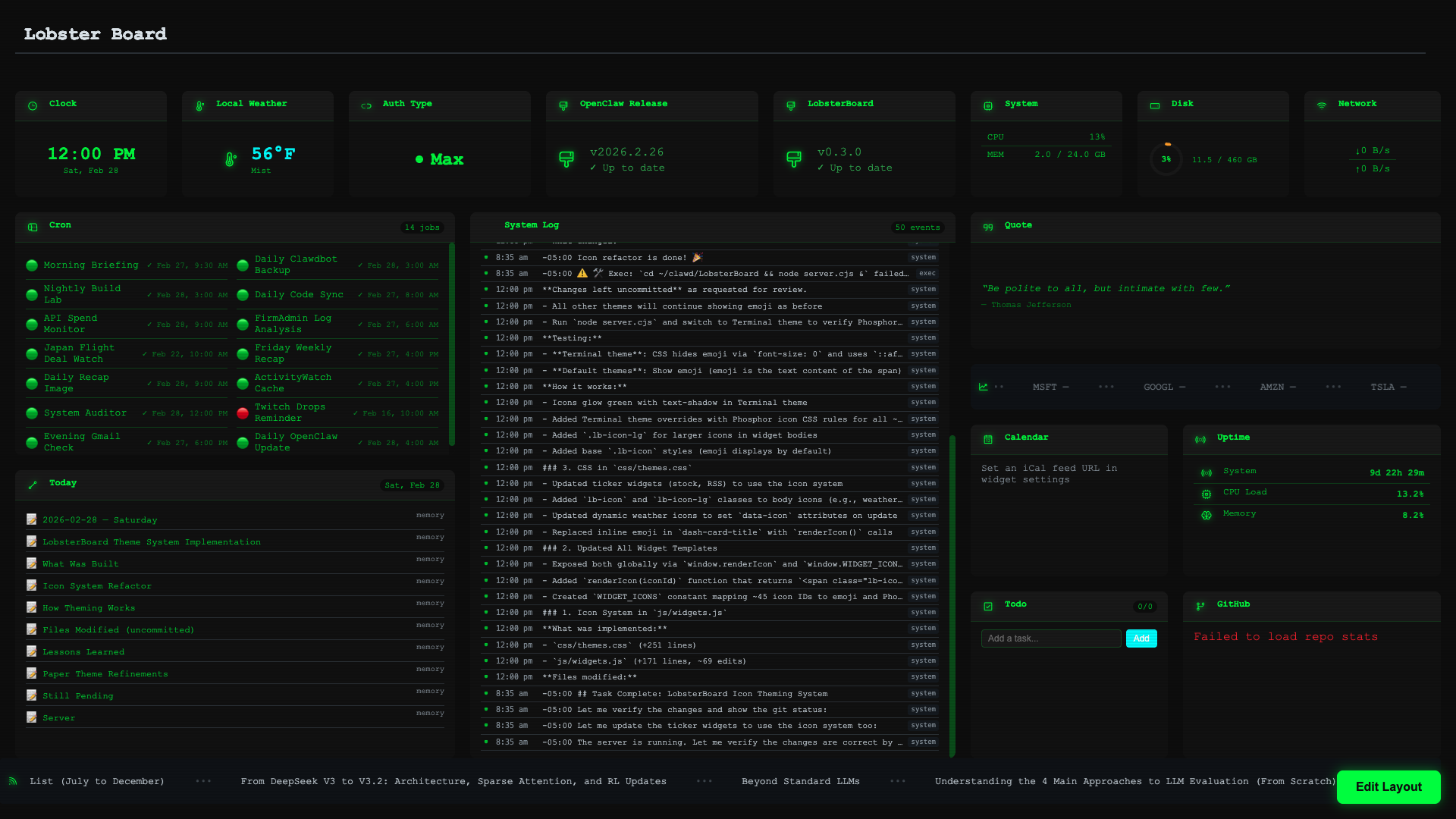Click the thermometer icon in Local Weather
The height and width of the screenshot is (819, 1456).
199,105
